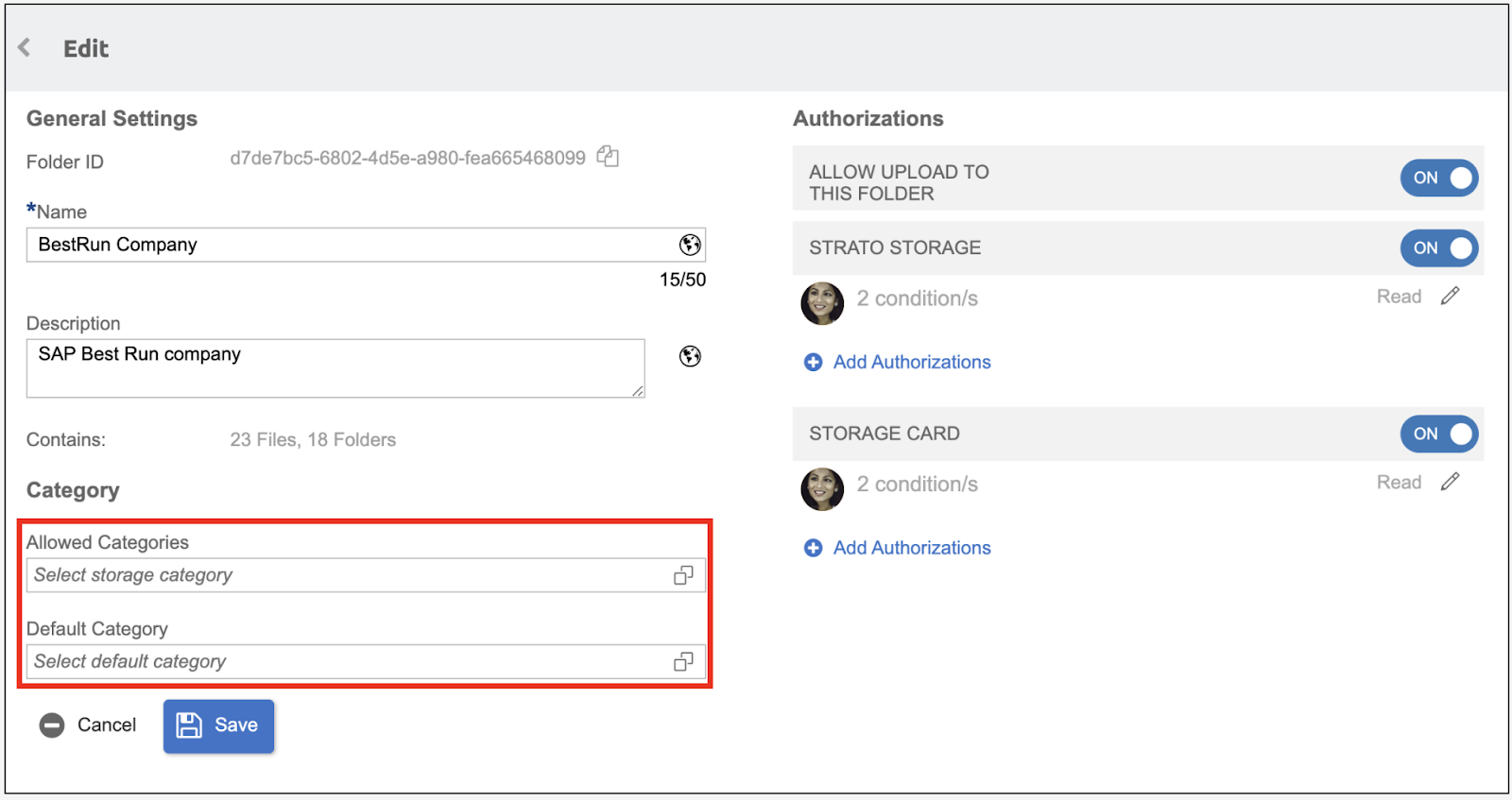Click into the Name input field

click(350, 246)
